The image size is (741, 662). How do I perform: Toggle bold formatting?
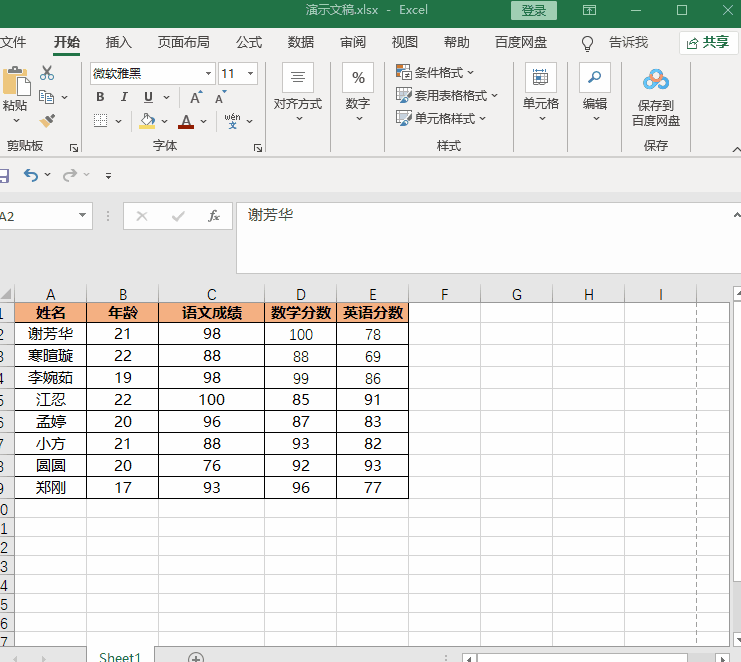tap(100, 98)
